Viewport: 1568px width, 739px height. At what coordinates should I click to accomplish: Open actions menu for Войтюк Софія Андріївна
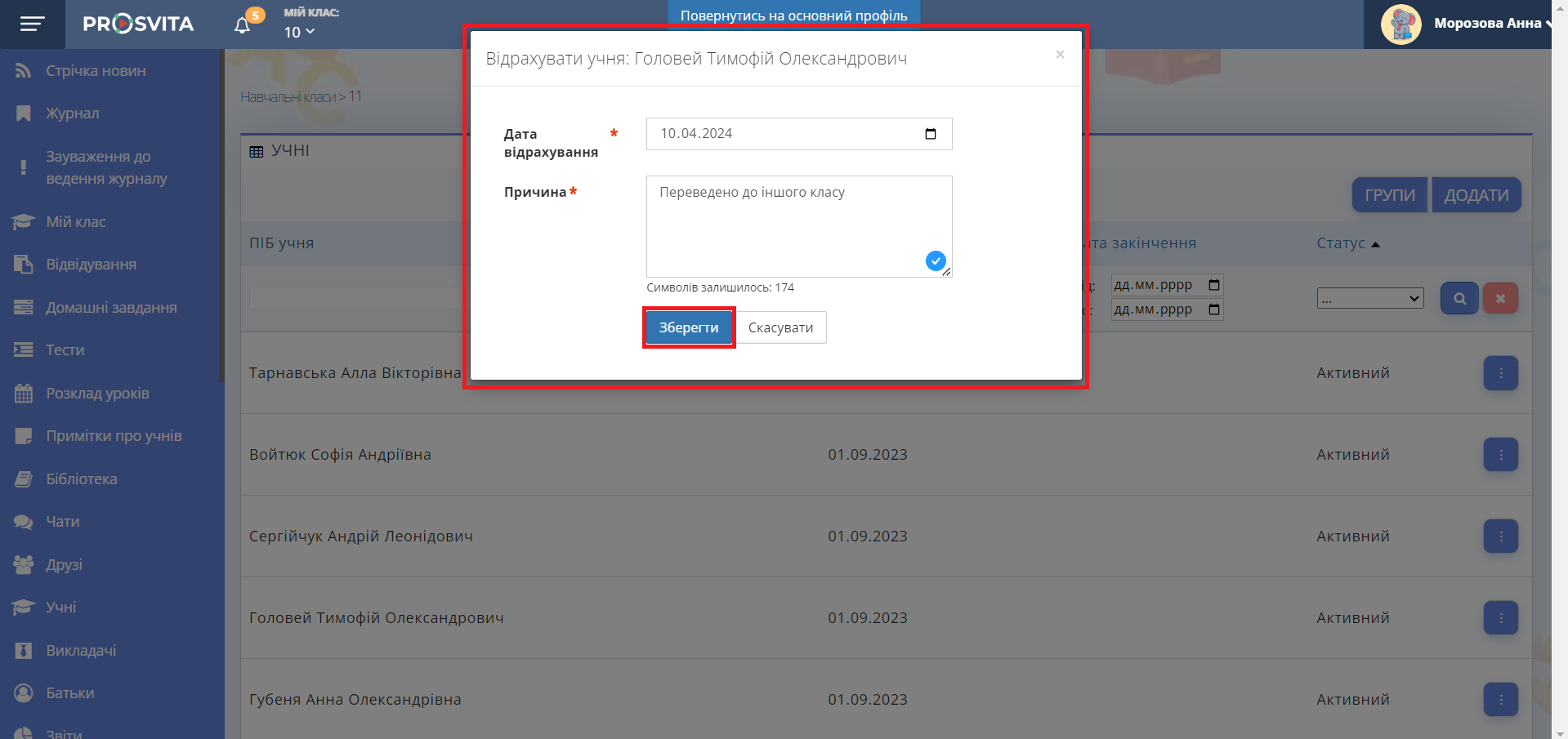[1500, 455]
